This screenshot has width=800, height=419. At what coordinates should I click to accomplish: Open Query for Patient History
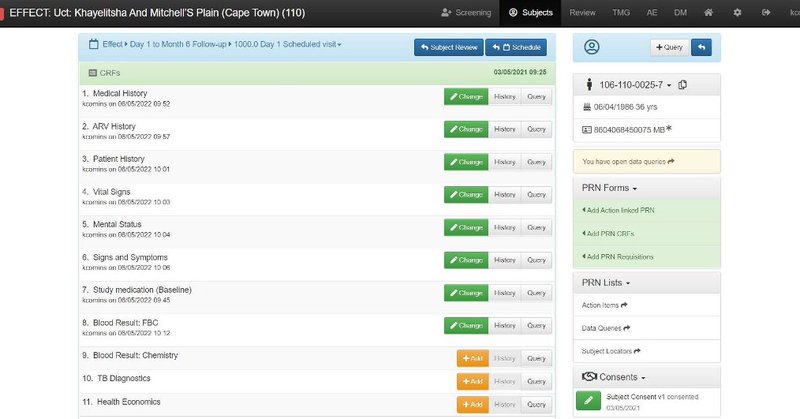(536, 162)
